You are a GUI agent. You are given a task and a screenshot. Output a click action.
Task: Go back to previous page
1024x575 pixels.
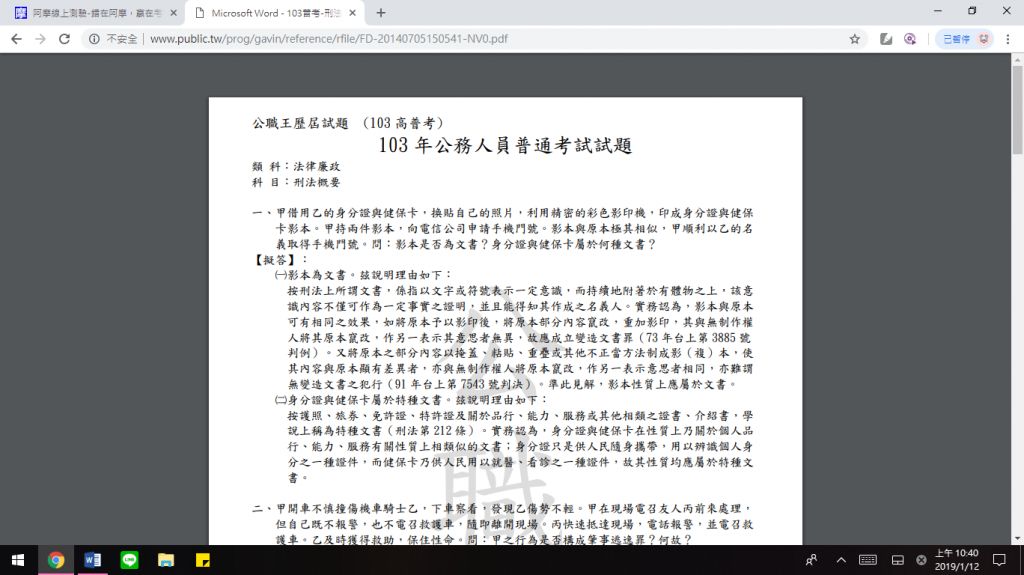click(x=16, y=39)
